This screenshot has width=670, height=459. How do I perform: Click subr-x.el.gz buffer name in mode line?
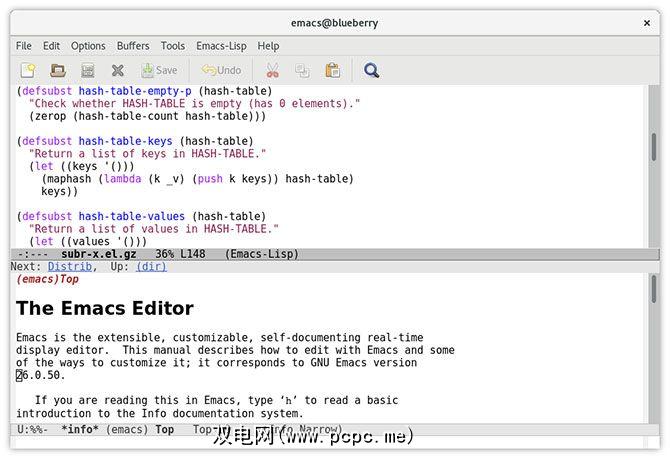[99, 254]
